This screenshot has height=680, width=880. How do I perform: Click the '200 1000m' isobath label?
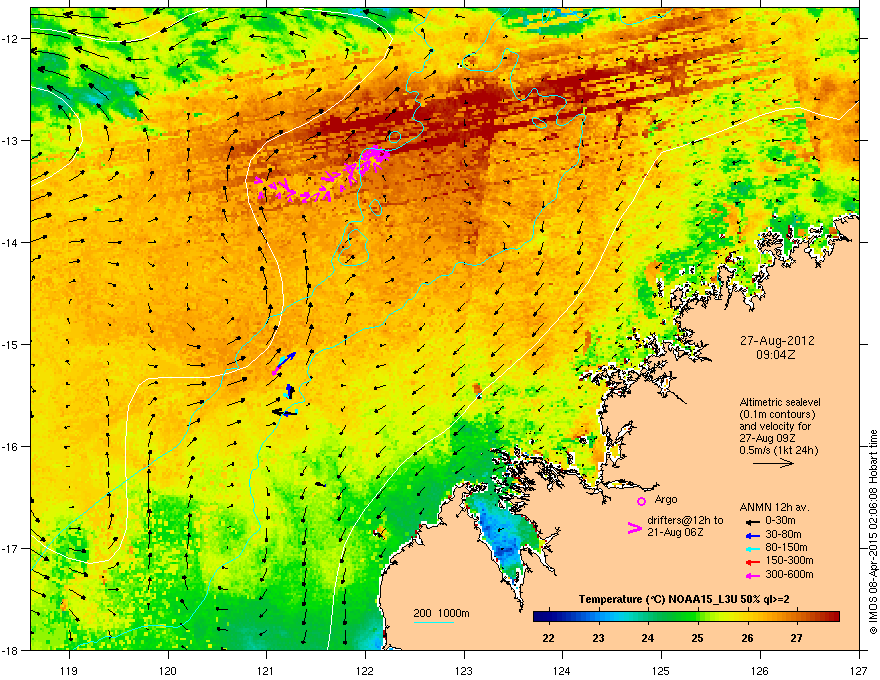[441, 613]
